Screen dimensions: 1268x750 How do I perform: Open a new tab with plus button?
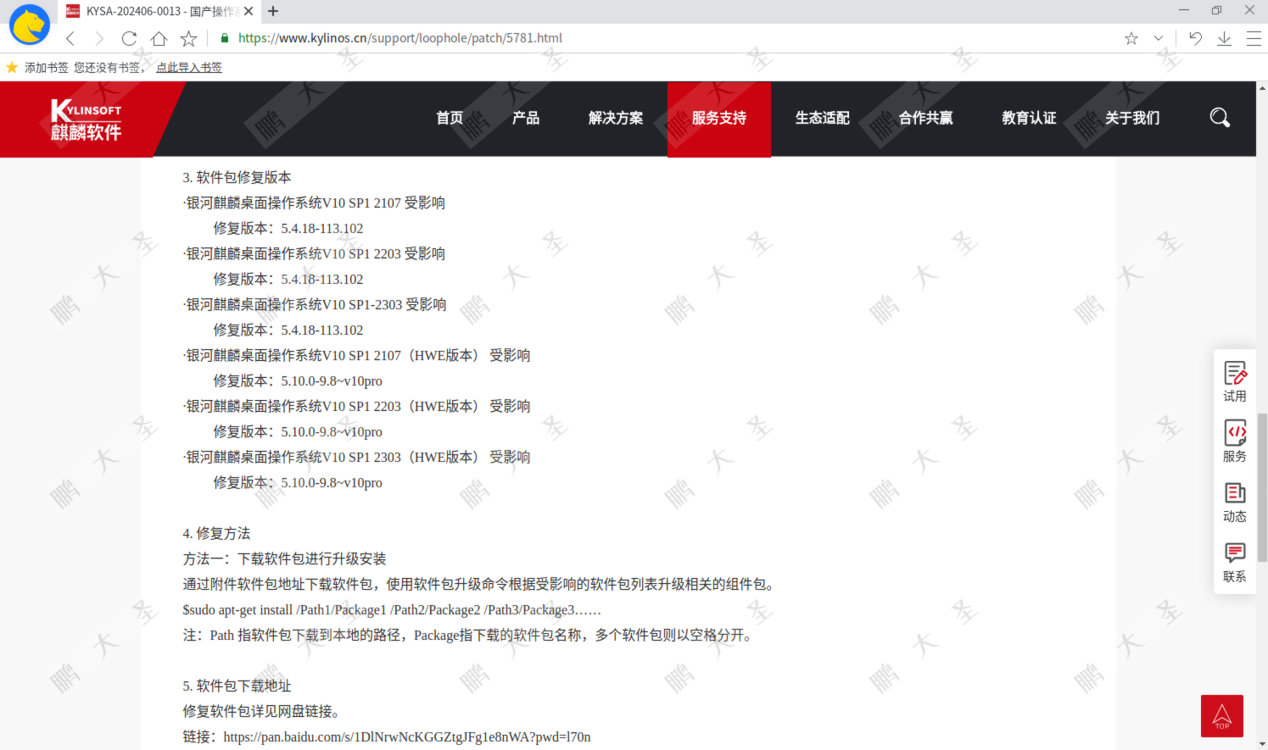click(x=273, y=11)
